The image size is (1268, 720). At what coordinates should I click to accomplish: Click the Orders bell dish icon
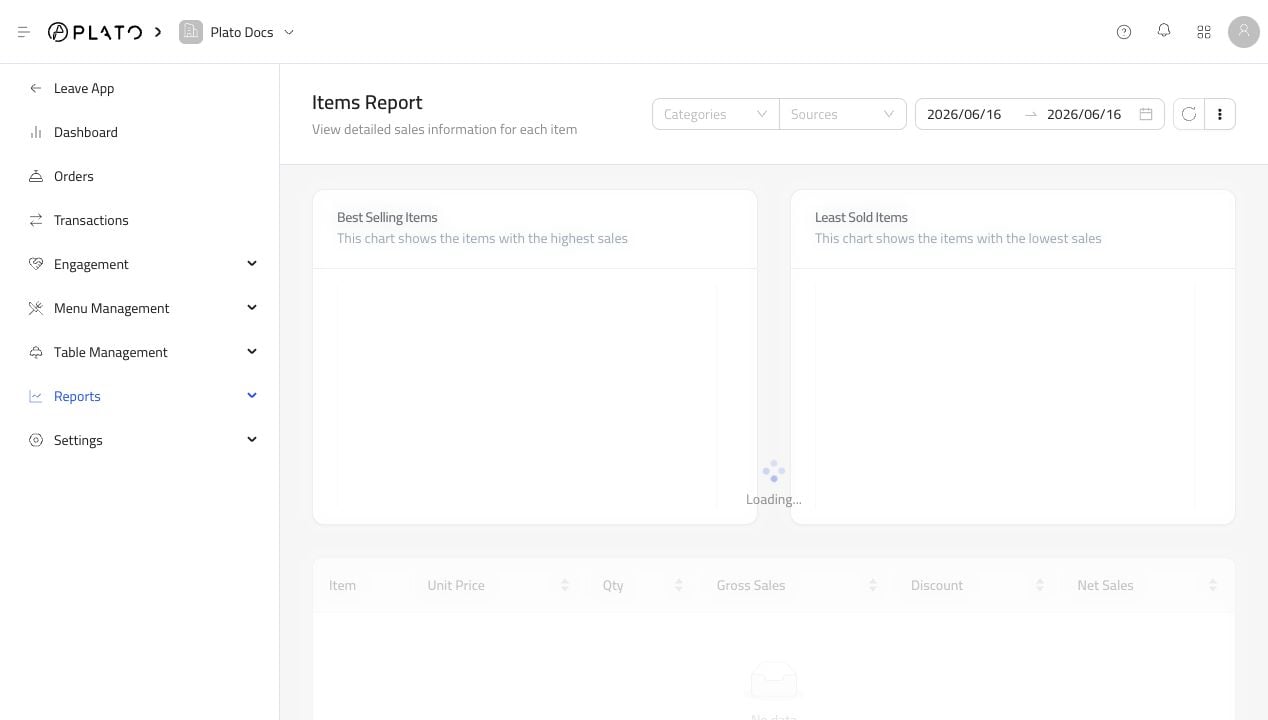coord(36,176)
